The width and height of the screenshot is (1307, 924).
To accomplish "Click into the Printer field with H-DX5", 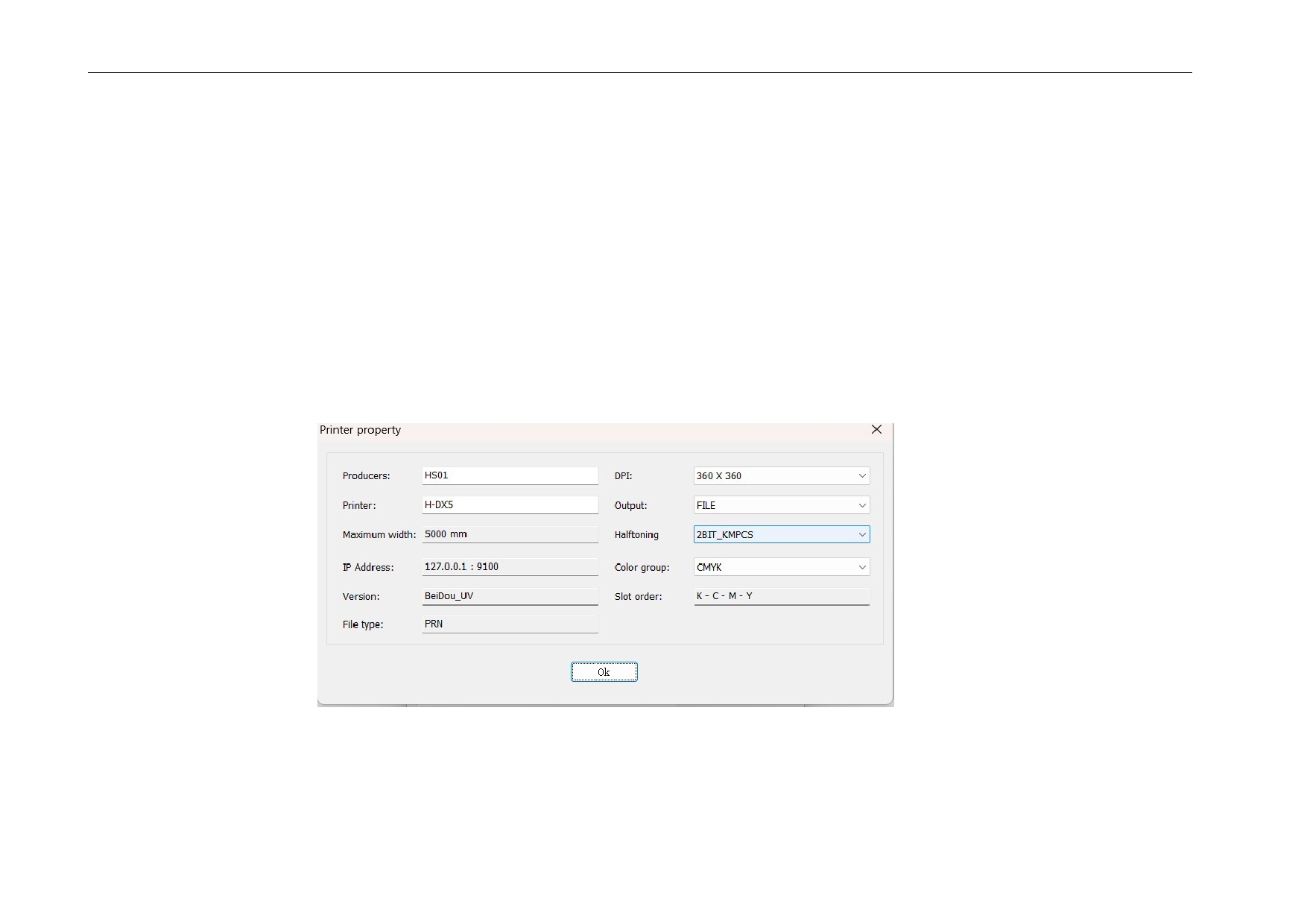I will coord(510,505).
